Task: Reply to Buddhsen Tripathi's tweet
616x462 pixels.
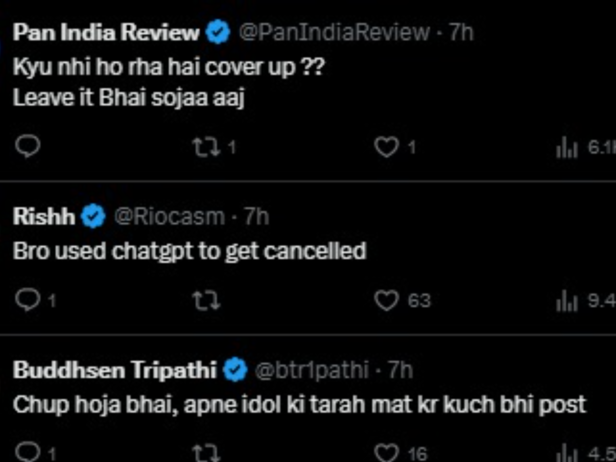Action: tap(29, 452)
